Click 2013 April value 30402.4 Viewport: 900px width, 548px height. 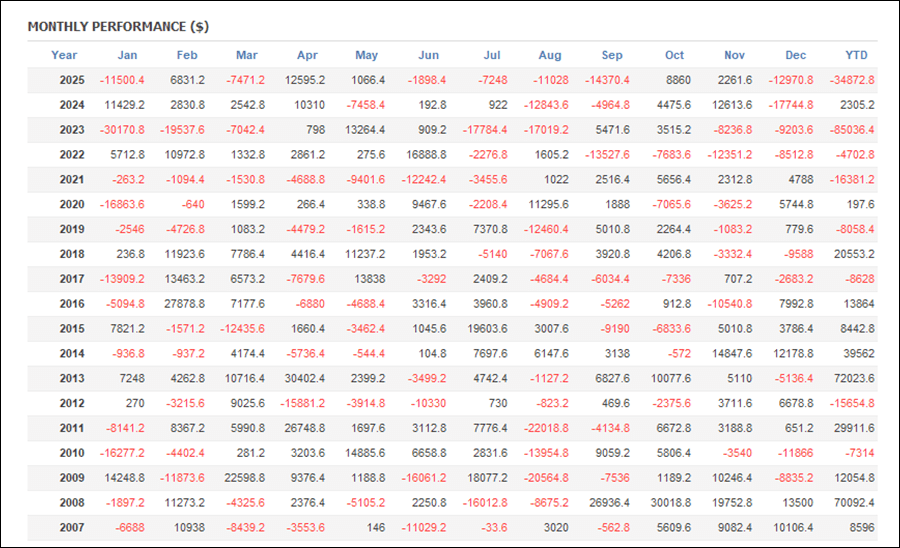pos(303,377)
